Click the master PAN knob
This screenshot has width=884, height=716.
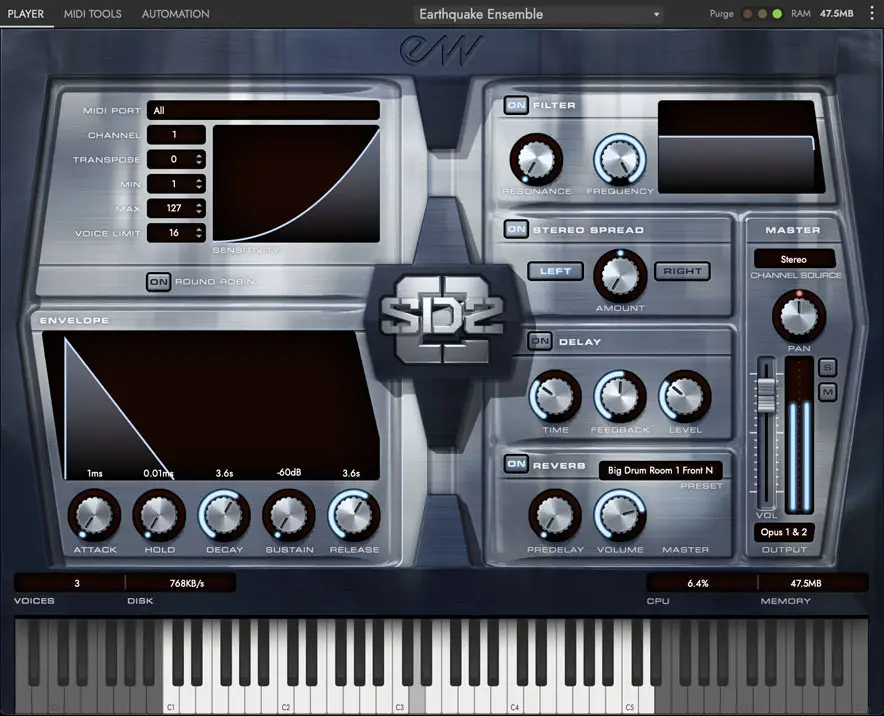pyautogui.click(x=799, y=316)
